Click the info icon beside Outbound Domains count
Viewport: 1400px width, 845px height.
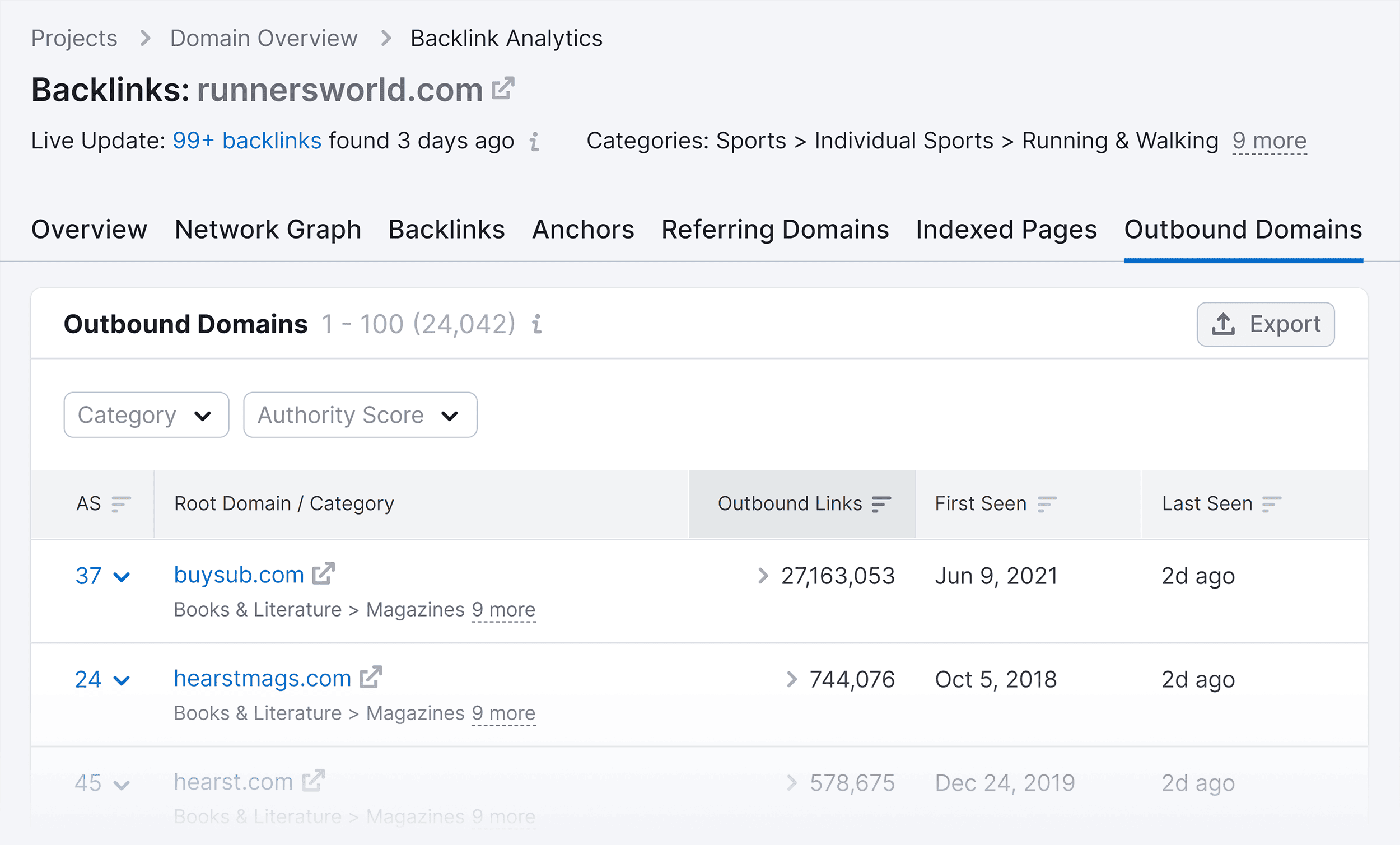point(536,325)
